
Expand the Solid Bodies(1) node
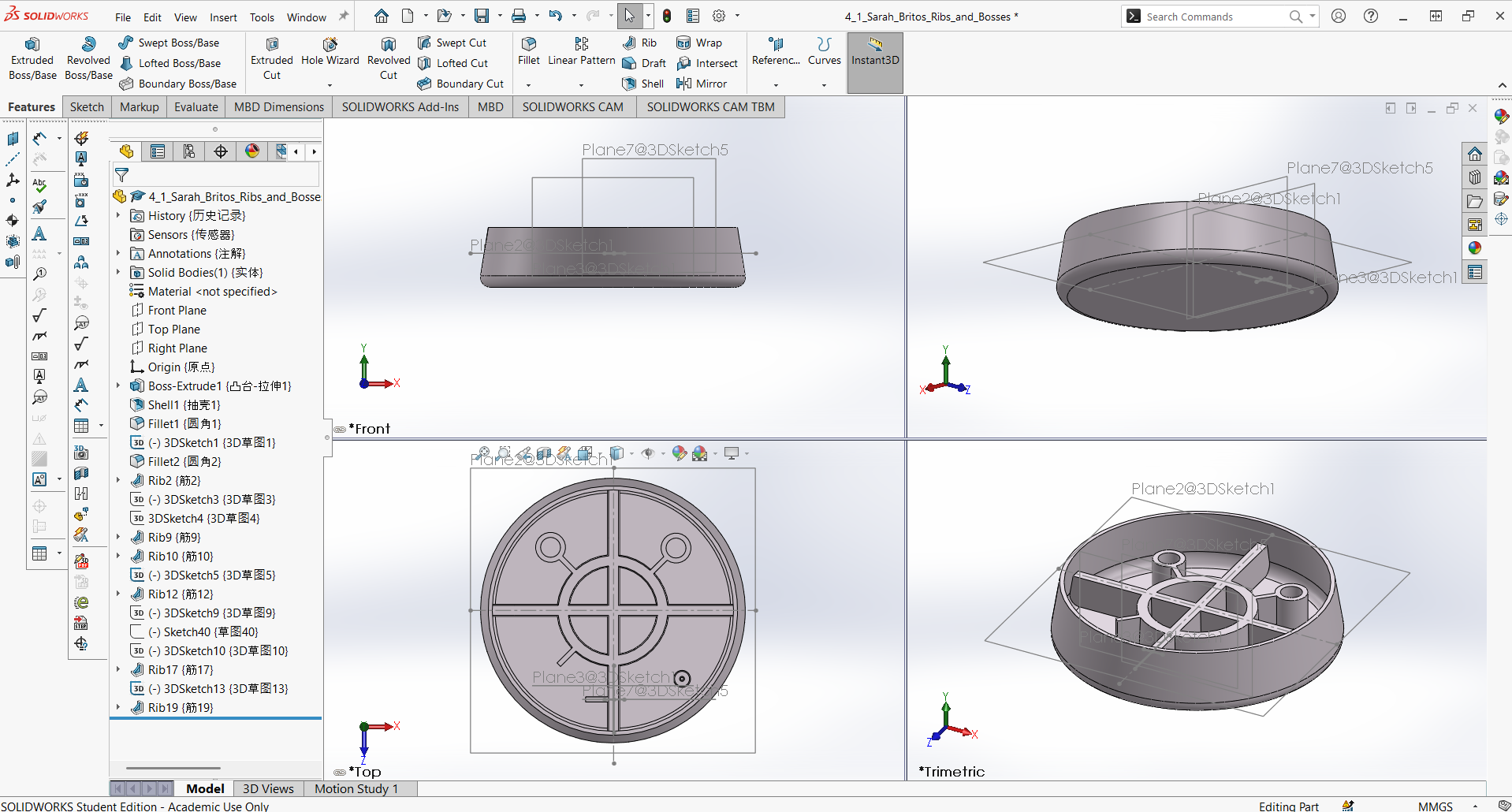click(x=118, y=272)
